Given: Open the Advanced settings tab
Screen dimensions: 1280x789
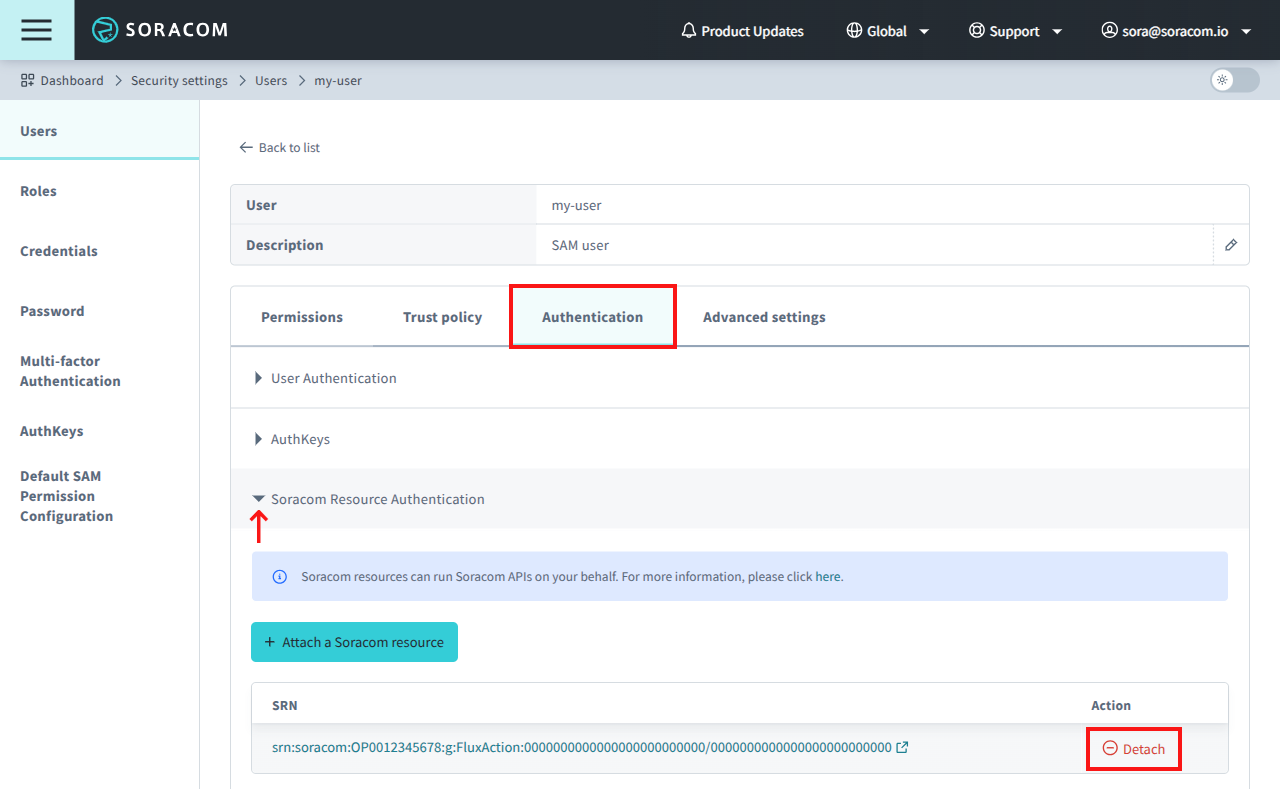Looking at the screenshot, I should (764, 316).
